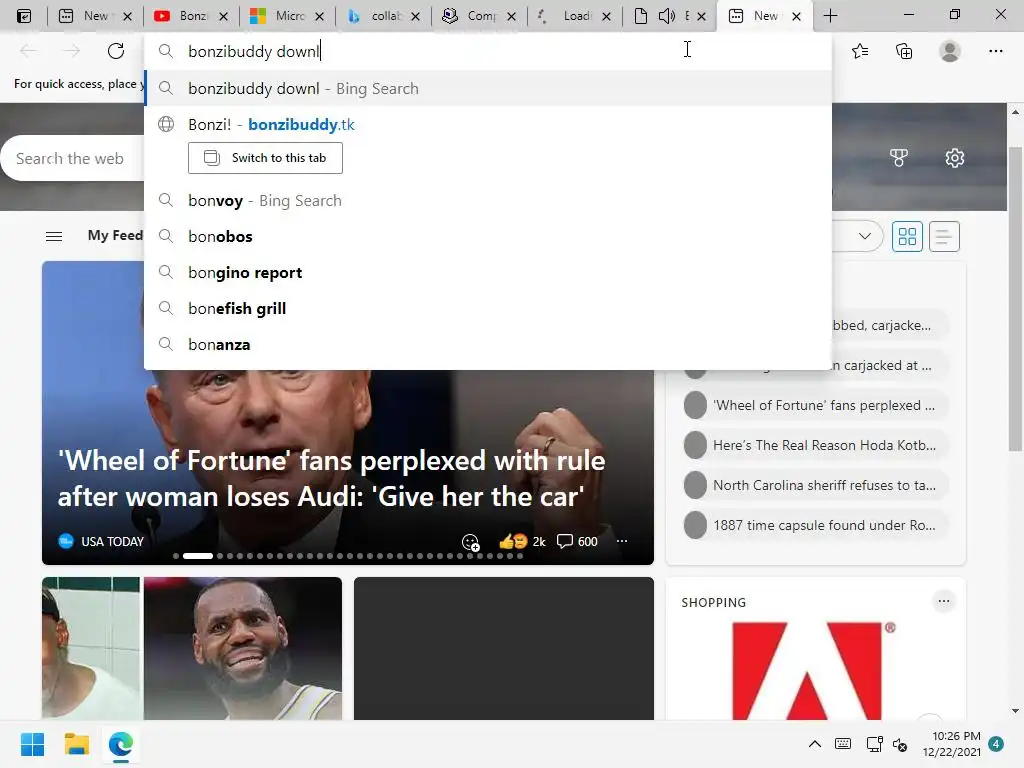Click the Switch to this tab button

pyautogui.click(x=265, y=158)
